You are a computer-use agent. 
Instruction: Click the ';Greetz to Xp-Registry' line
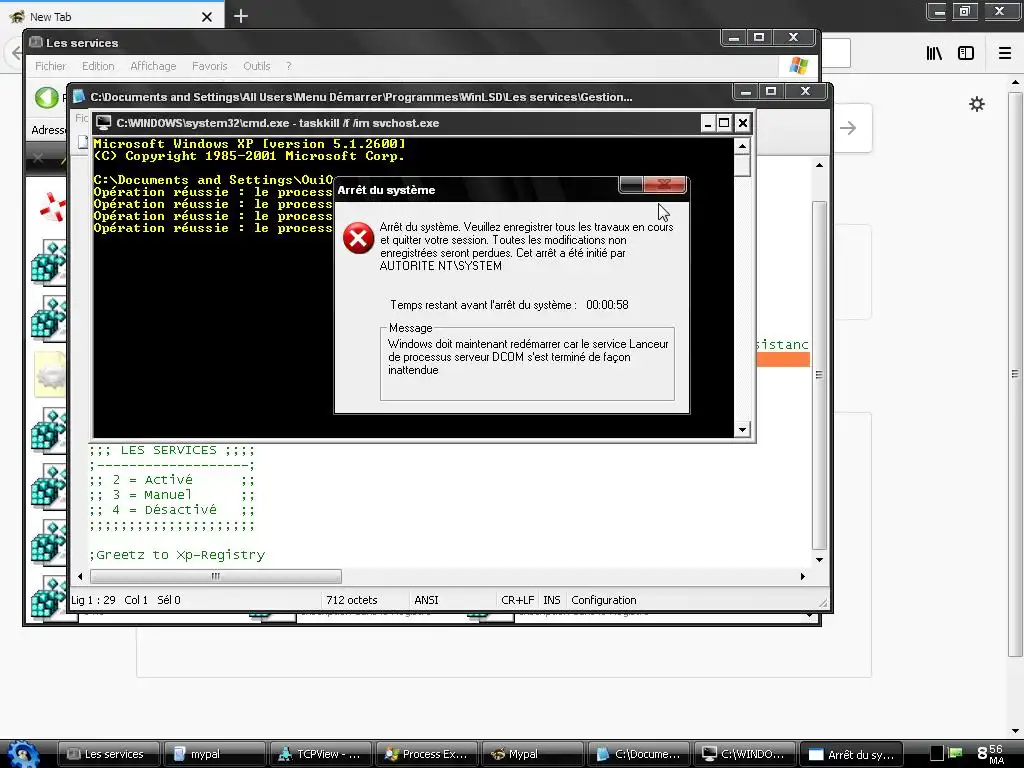[177, 555]
